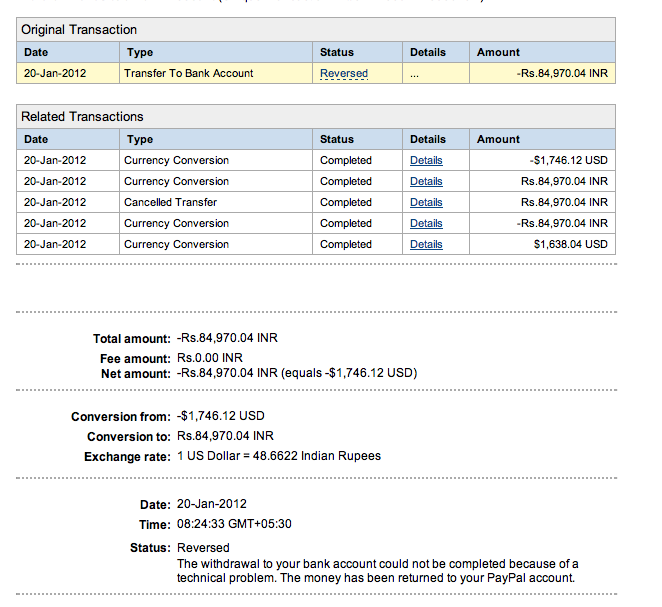The image size is (662, 607).
Task: Open Details for the -Rs.84,970.04 INR currency conversion
Action: (x=426, y=223)
